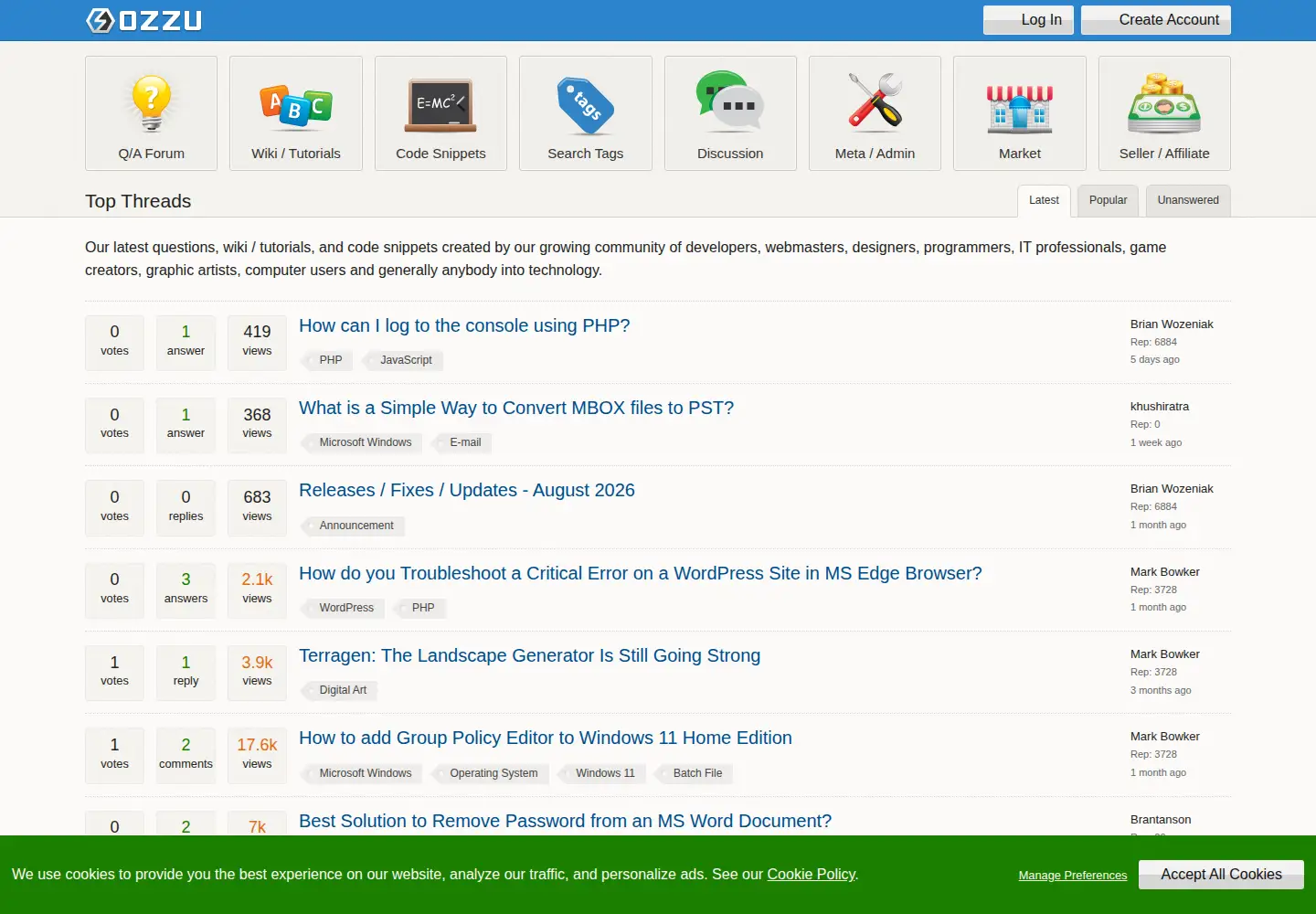The height and width of the screenshot is (914, 1316).
Task: Open the Group Policy Editor Windows 11 thread
Action: (x=546, y=739)
